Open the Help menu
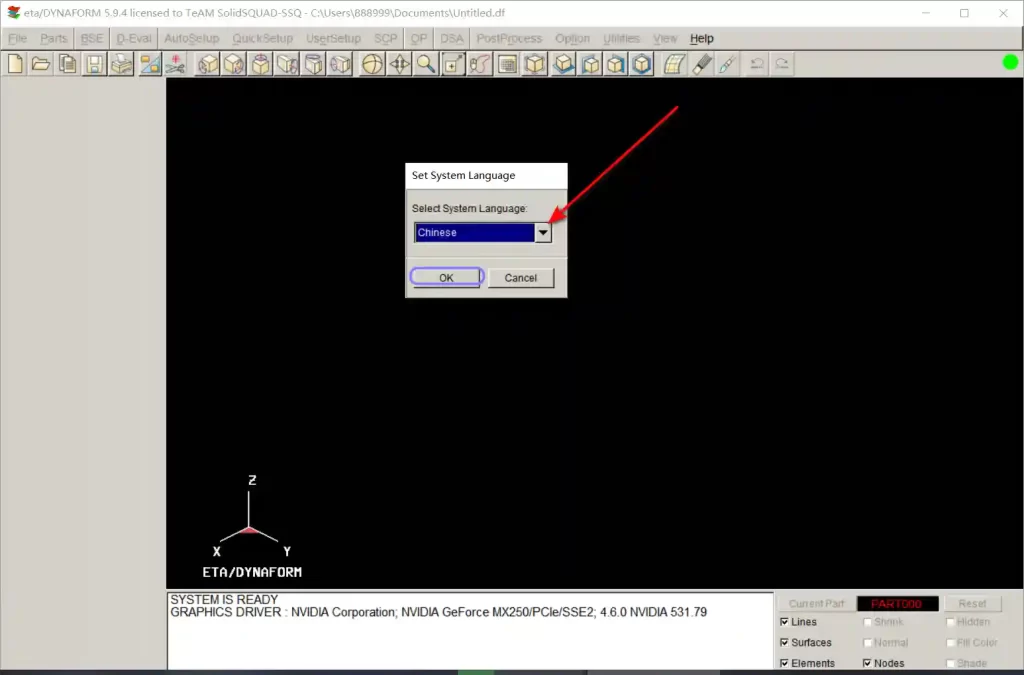 pos(702,39)
